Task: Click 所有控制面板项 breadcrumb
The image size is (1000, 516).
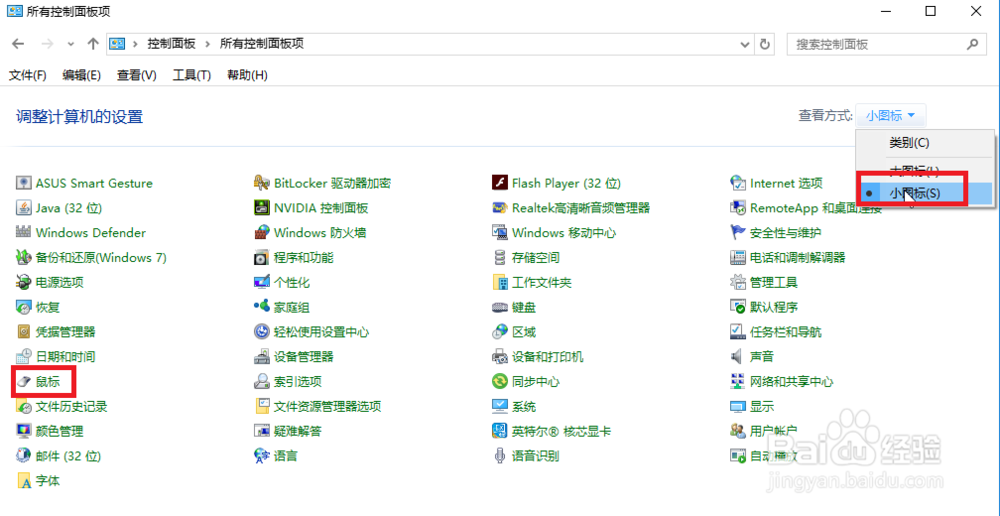Action: pyautogui.click(x=261, y=44)
